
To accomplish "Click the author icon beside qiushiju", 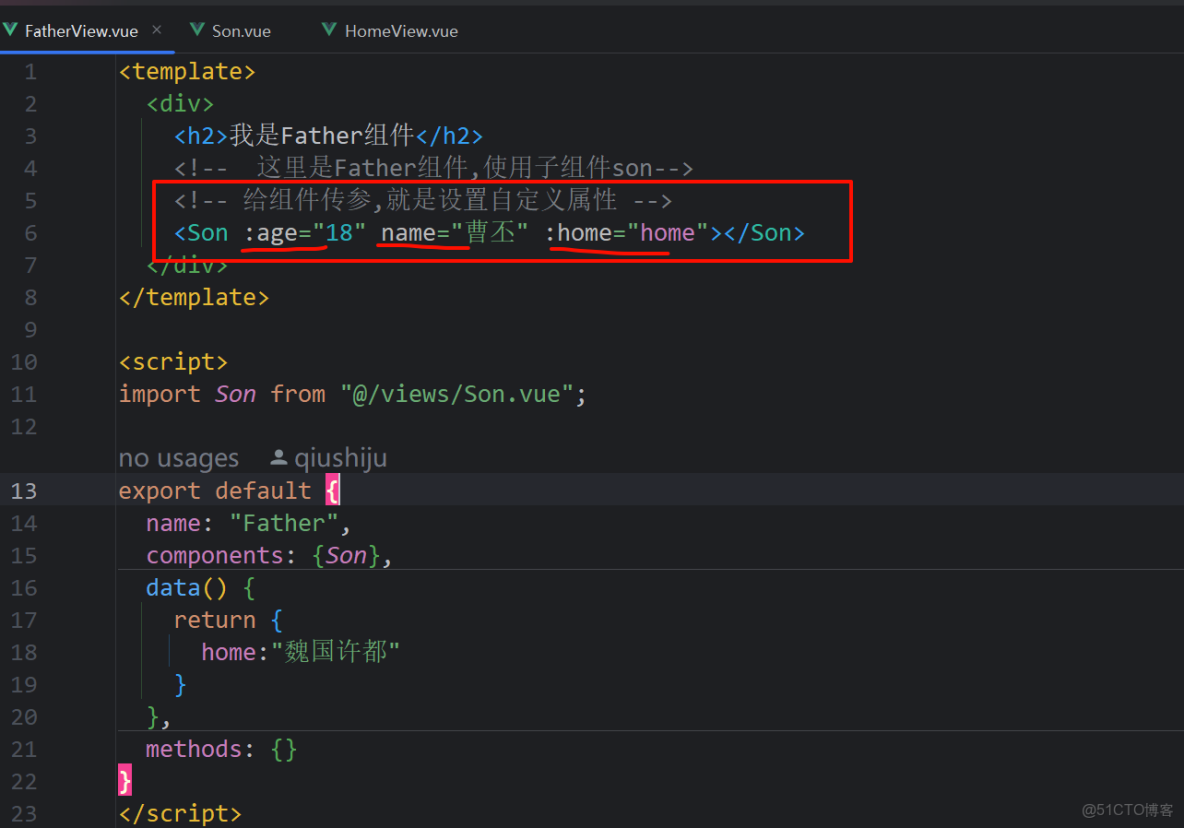I will click(x=277, y=457).
